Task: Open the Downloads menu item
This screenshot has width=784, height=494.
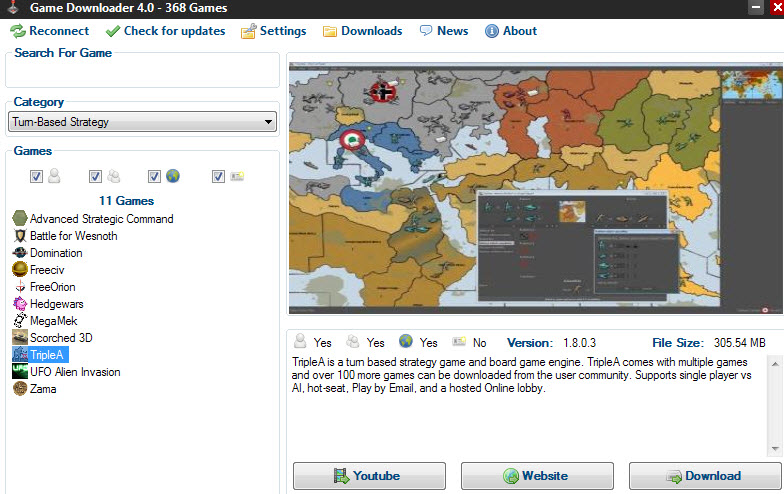Action: pyautogui.click(x=362, y=31)
